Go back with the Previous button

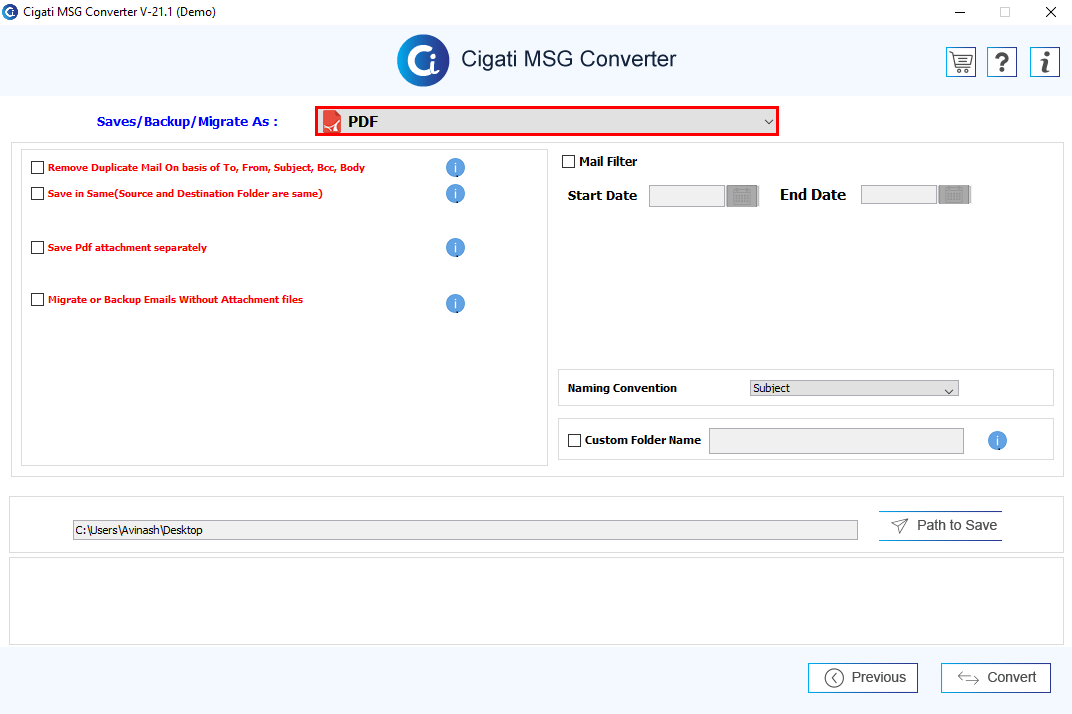click(863, 678)
